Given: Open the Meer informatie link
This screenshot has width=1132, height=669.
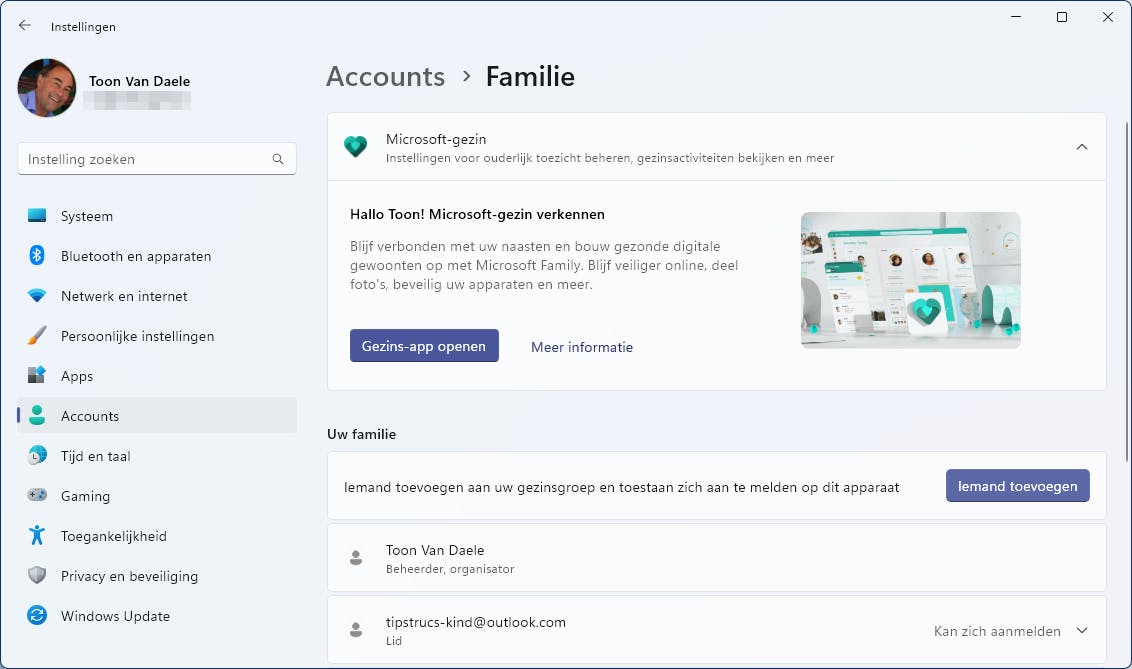Looking at the screenshot, I should point(581,347).
